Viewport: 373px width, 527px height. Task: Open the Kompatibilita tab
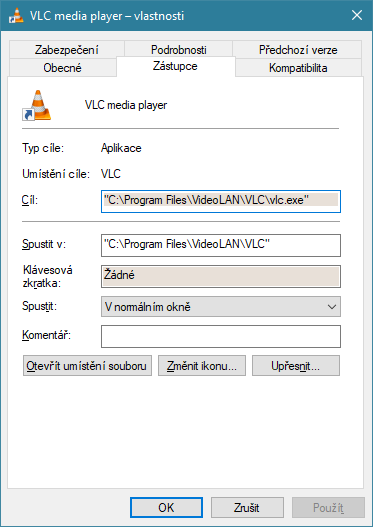pos(298,68)
